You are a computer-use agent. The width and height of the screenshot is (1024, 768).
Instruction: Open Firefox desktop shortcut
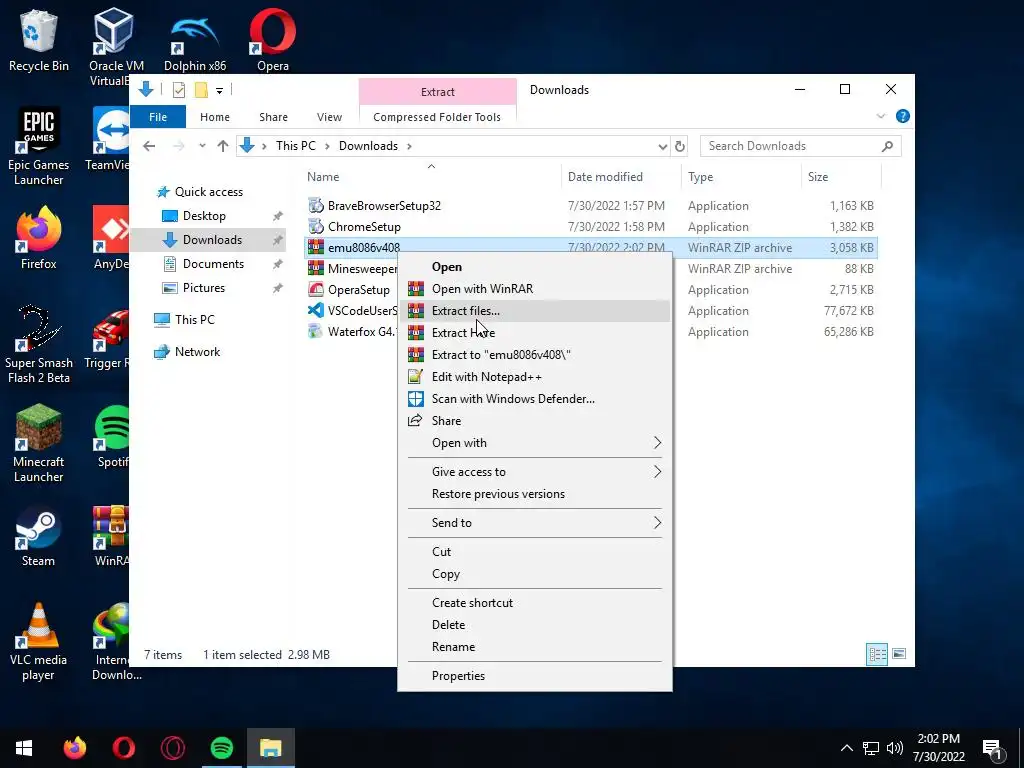coord(39,236)
